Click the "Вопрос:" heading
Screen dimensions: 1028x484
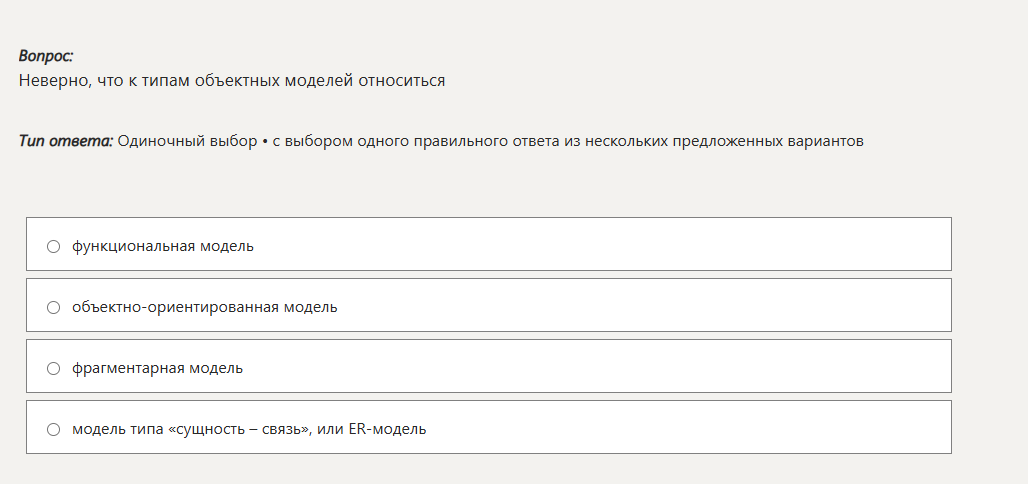46,57
